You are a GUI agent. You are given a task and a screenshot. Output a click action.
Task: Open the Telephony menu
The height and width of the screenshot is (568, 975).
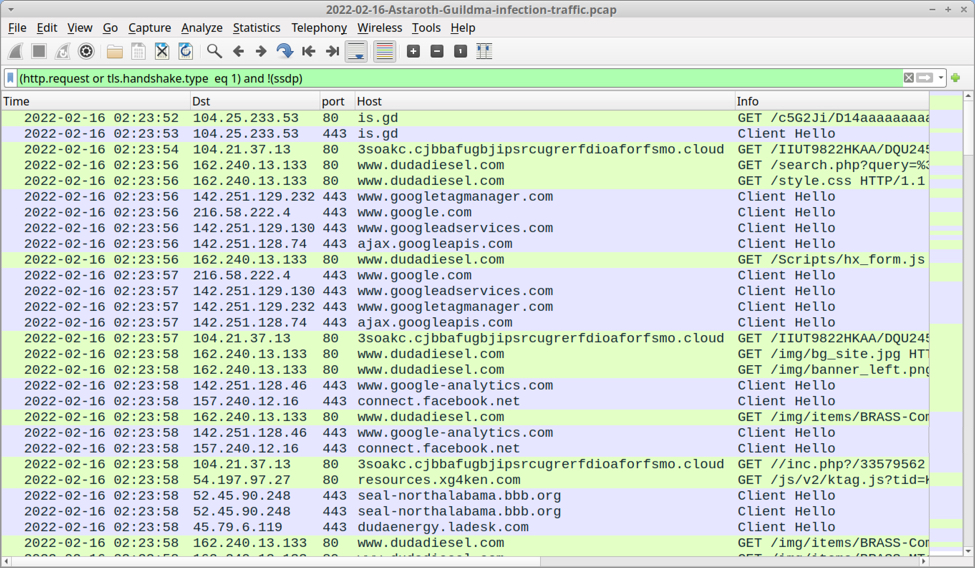click(x=318, y=28)
